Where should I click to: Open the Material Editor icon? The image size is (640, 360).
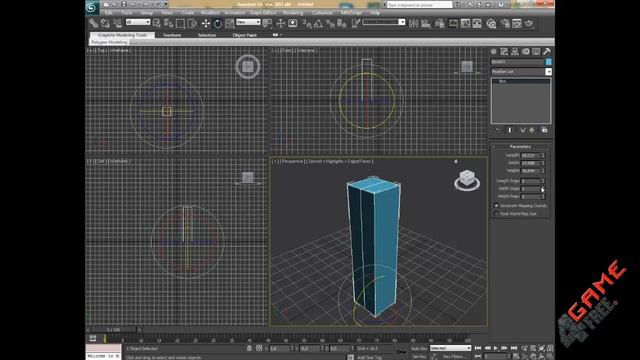pyautogui.click(x=491, y=23)
